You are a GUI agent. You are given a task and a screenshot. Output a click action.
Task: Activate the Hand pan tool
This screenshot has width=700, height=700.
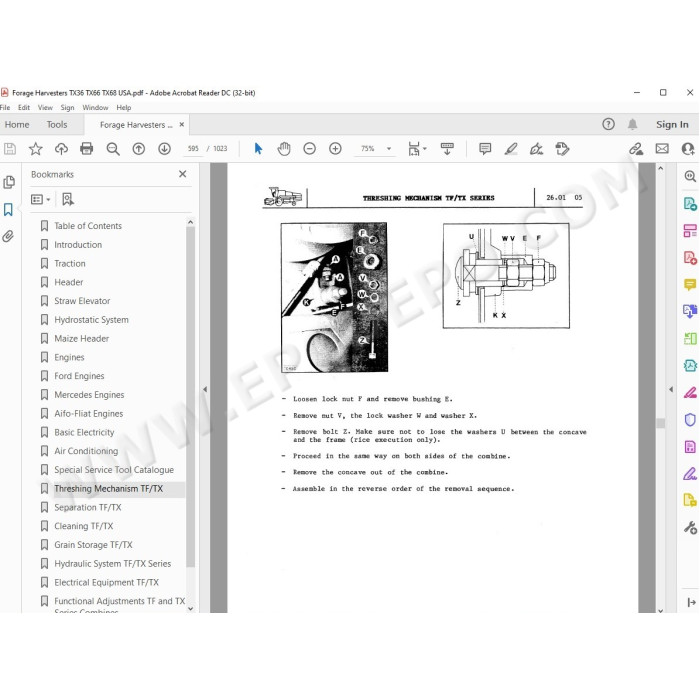[284, 149]
